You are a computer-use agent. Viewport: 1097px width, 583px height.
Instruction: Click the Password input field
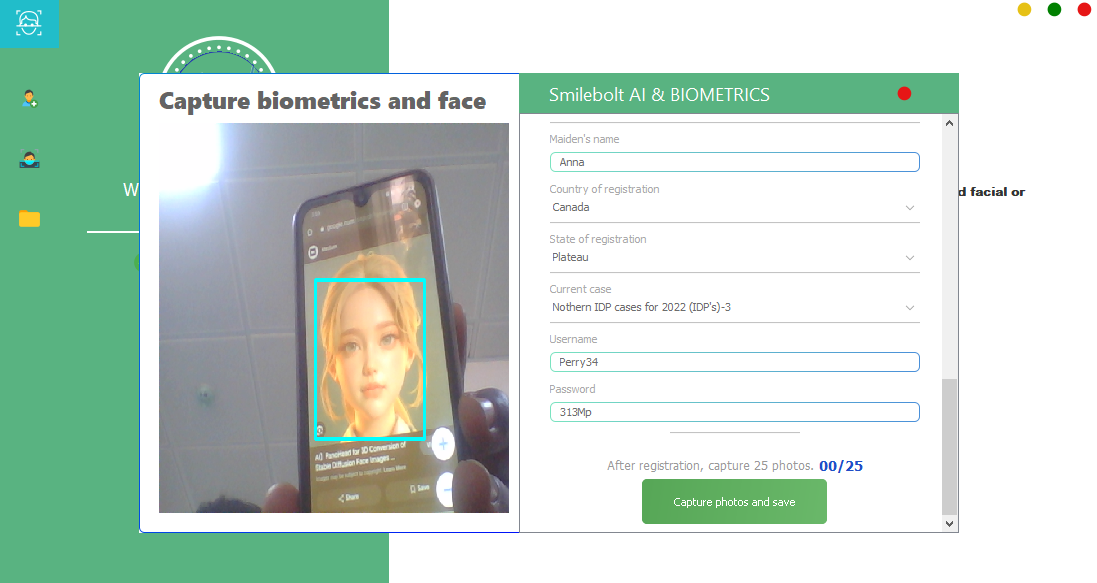(x=735, y=412)
